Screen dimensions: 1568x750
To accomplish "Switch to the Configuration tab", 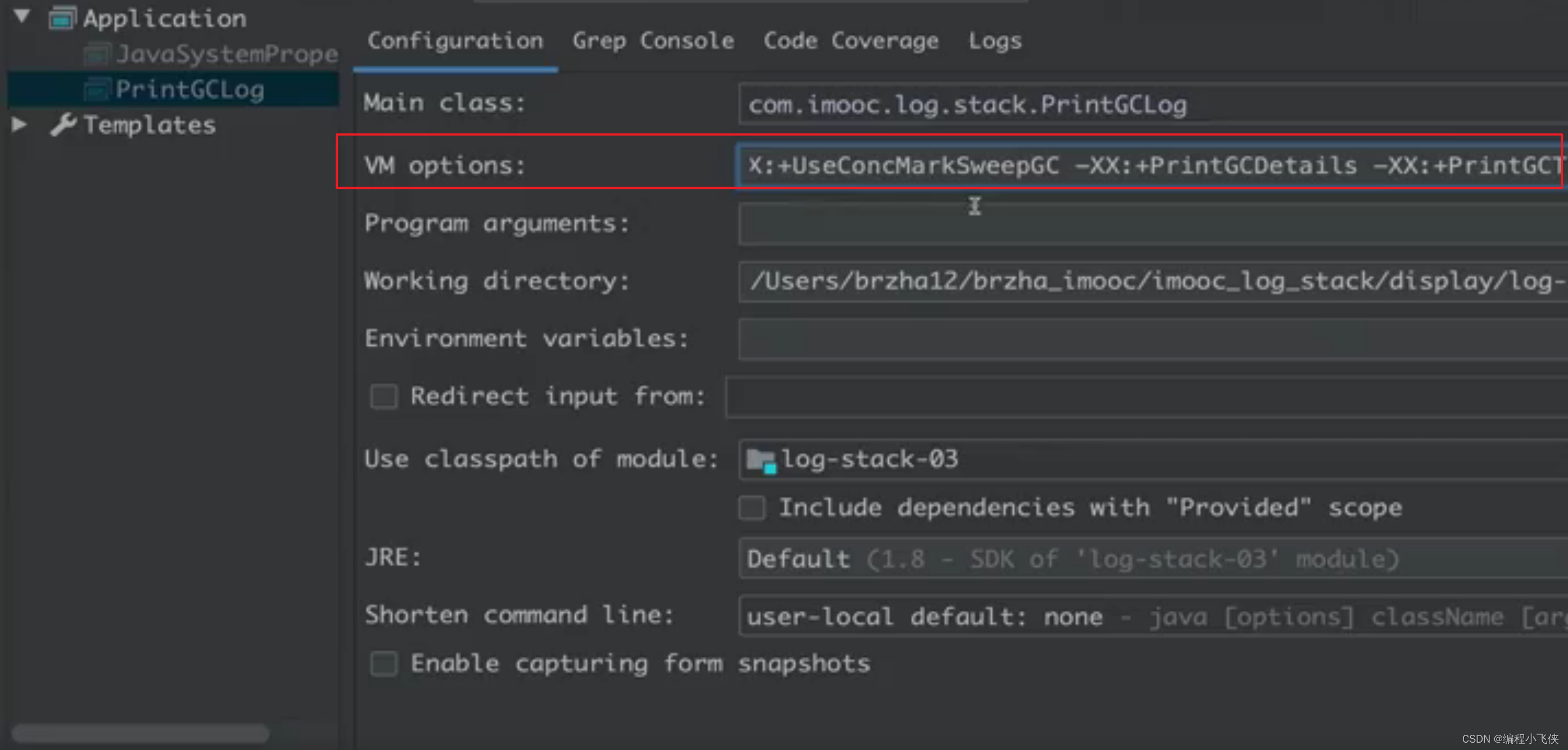I will click(455, 41).
